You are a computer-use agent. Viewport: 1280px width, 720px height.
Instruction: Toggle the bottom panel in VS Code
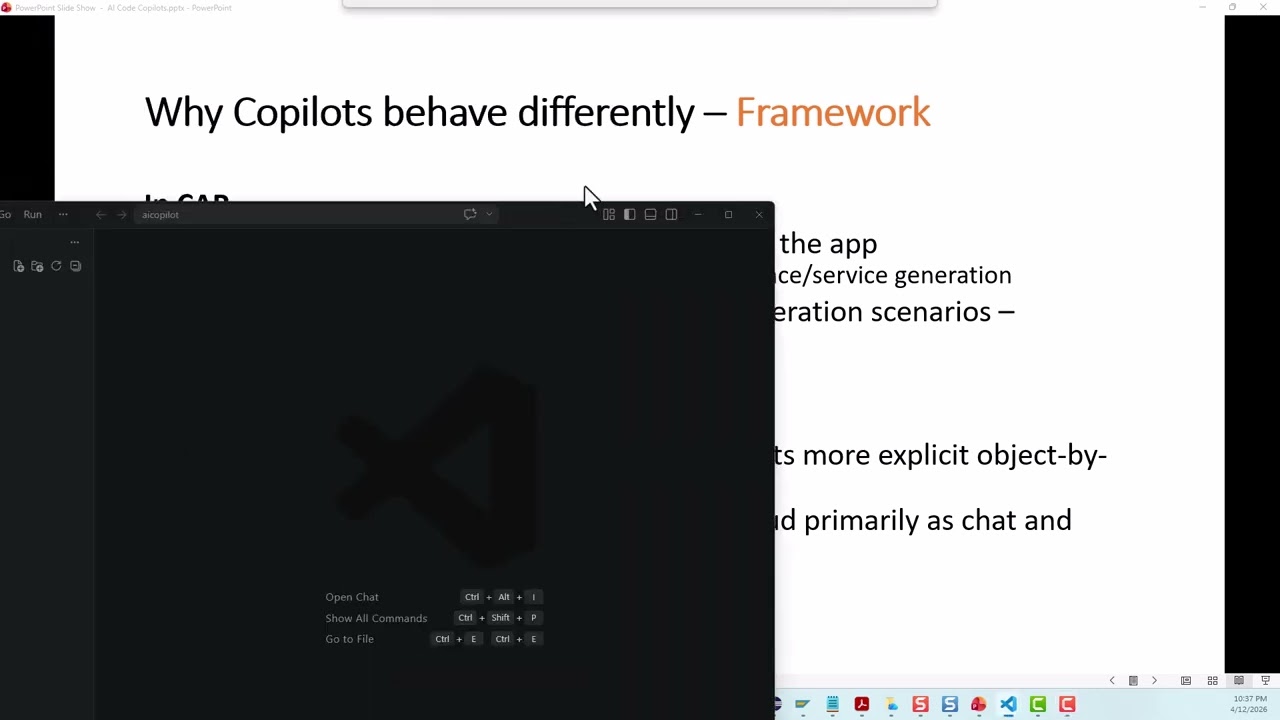click(650, 214)
